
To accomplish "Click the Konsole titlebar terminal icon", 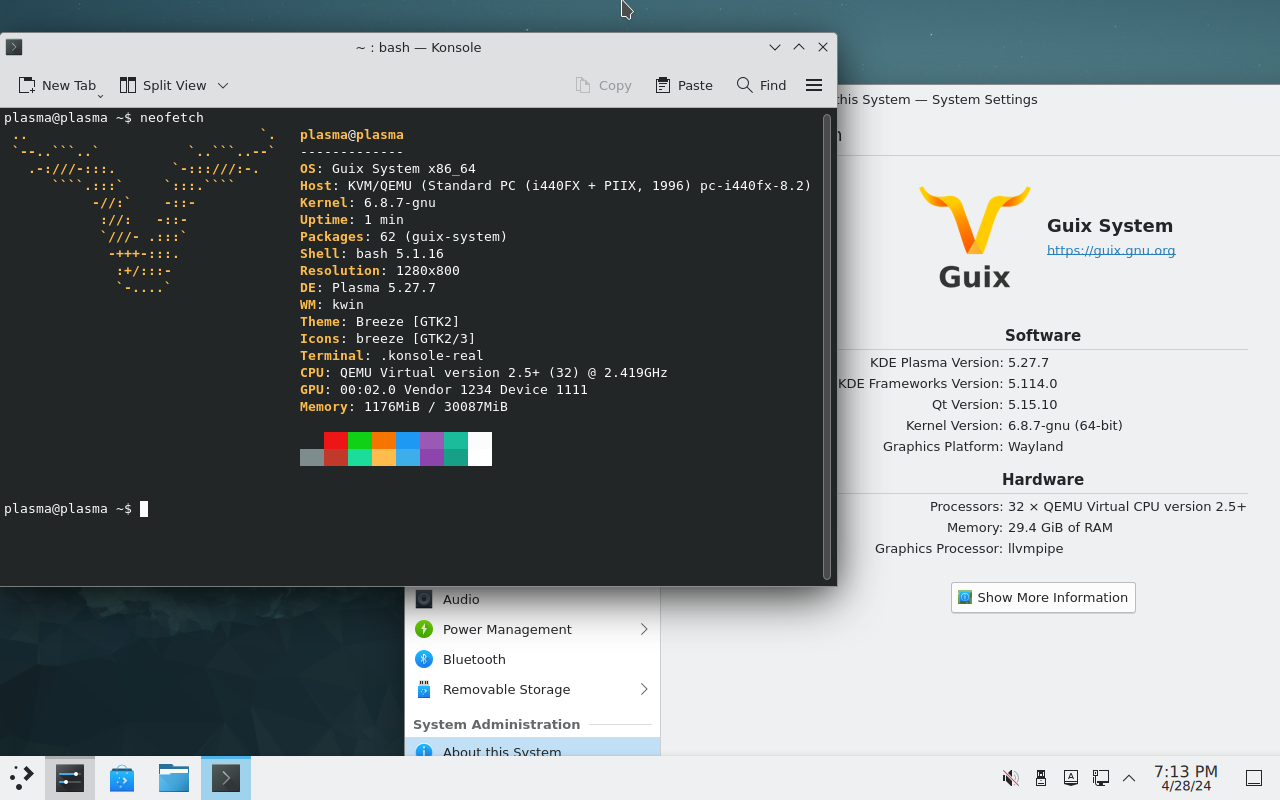I will (x=14, y=47).
